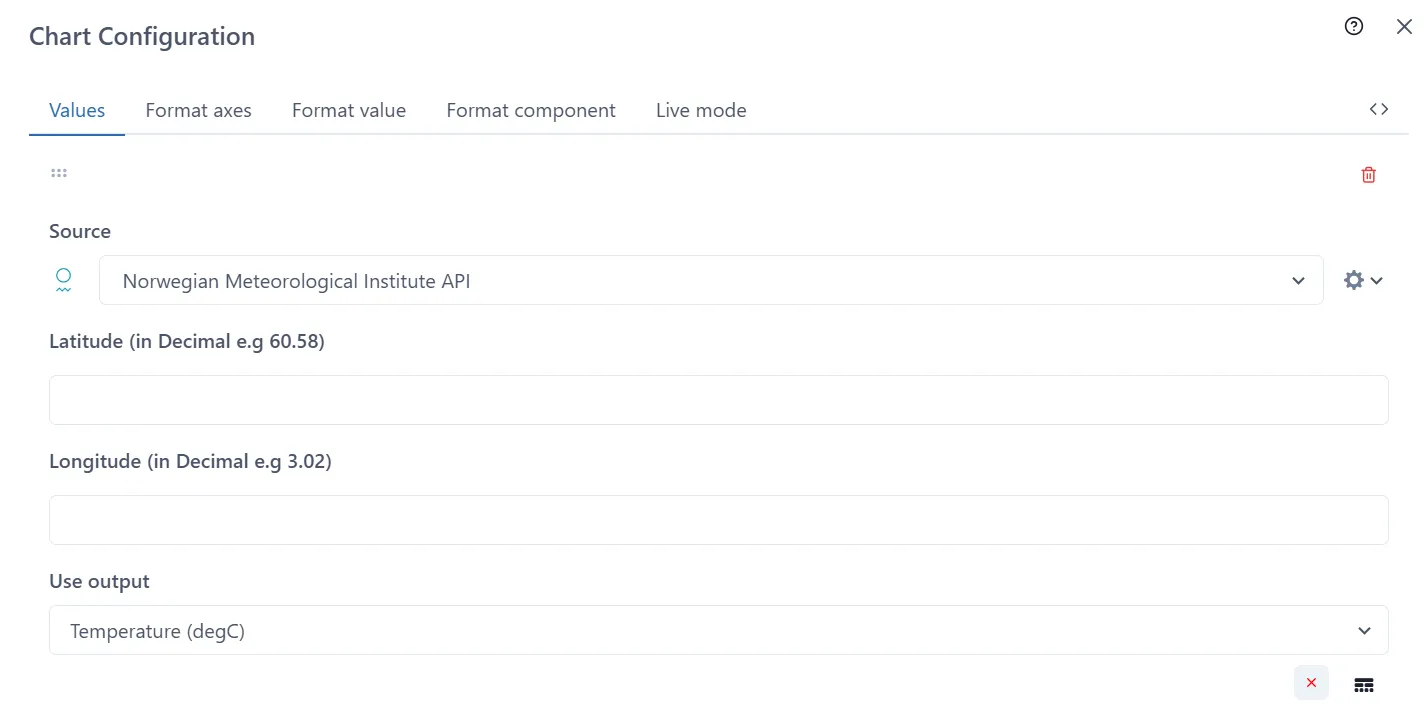Expand the Norwegian Meteorological Institute API selector arrow
This screenshot has height=710, width=1425.
pos(1298,281)
